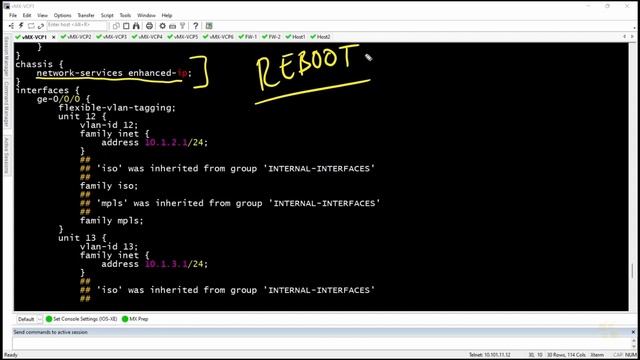640x360 pixels.
Task: Switch to the vMX-VCP6 session tab
Action: point(218,37)
